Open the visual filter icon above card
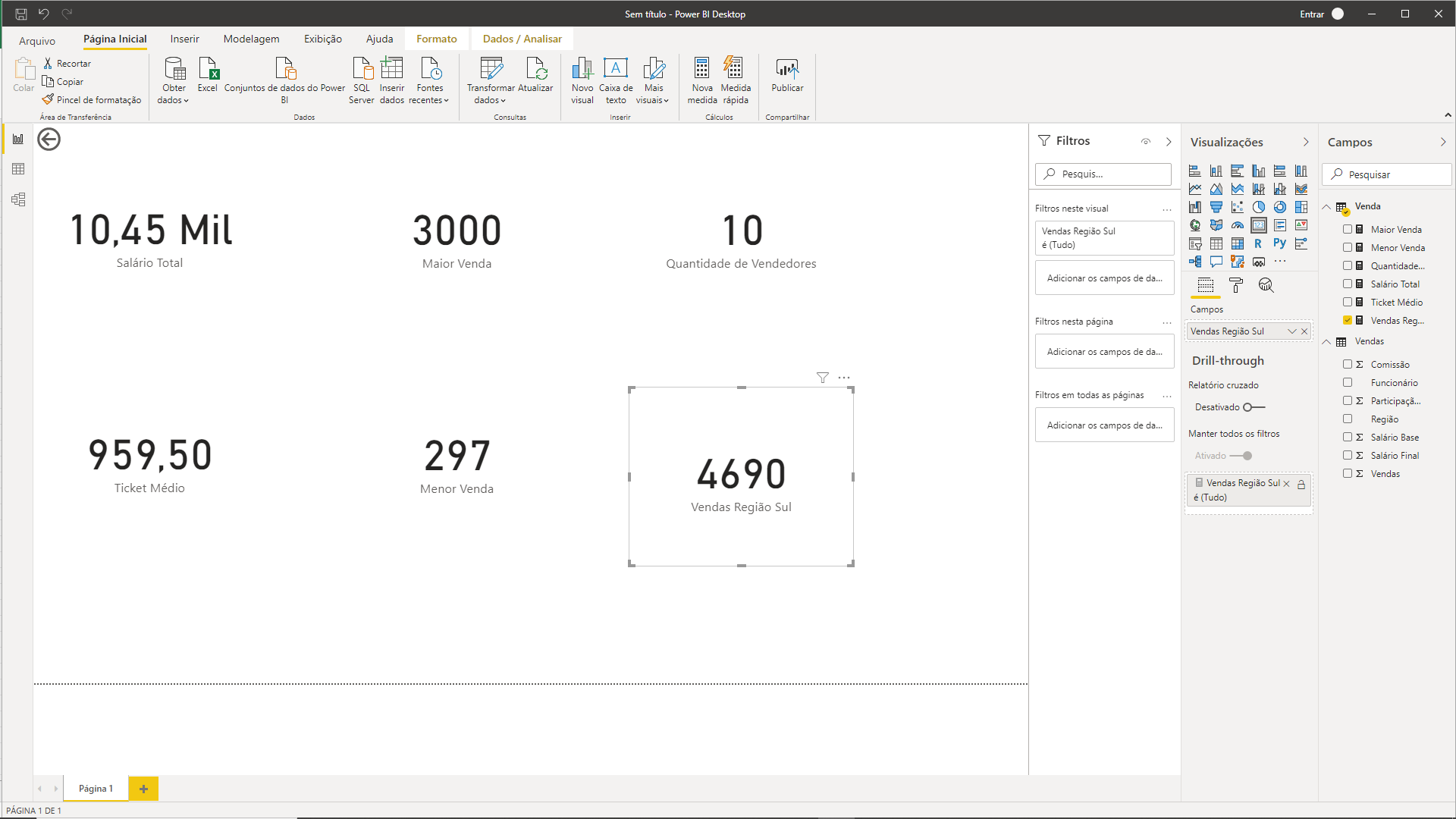This screenshot has height=819, width=1456. point(823,378)
